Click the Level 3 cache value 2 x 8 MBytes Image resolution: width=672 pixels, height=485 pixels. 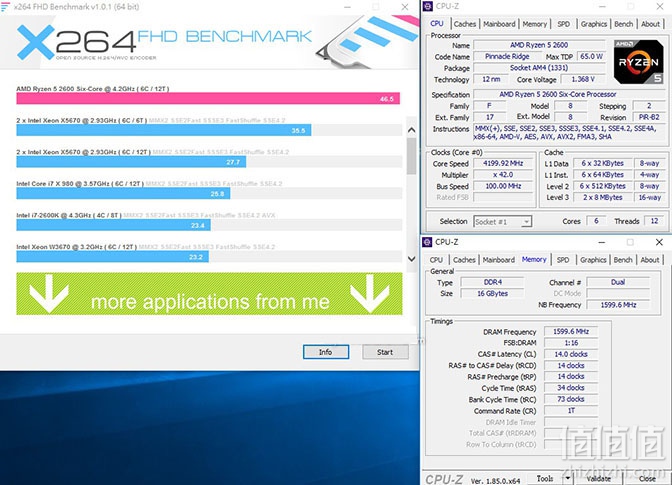(602, 198)
